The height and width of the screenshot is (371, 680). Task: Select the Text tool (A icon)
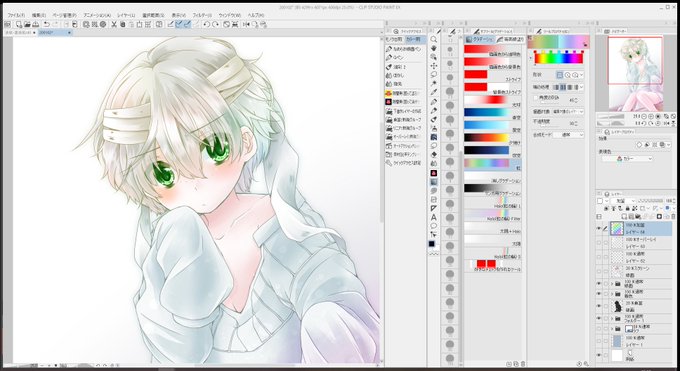[433, 217]
